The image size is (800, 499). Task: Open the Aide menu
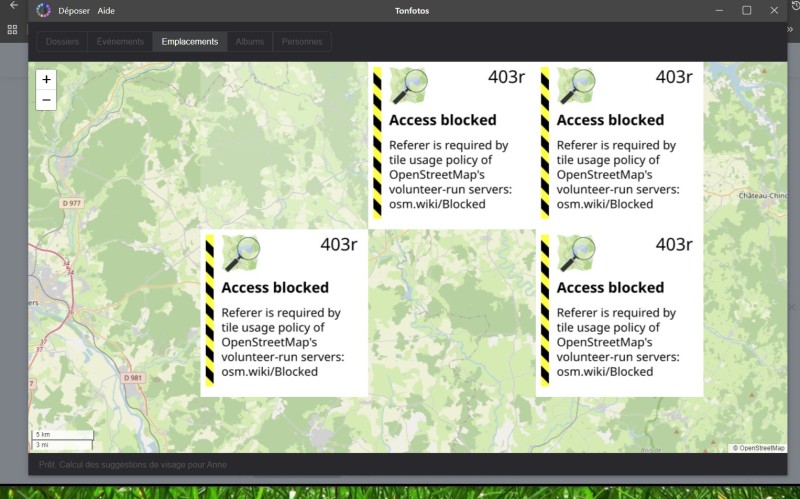(106, 11)
